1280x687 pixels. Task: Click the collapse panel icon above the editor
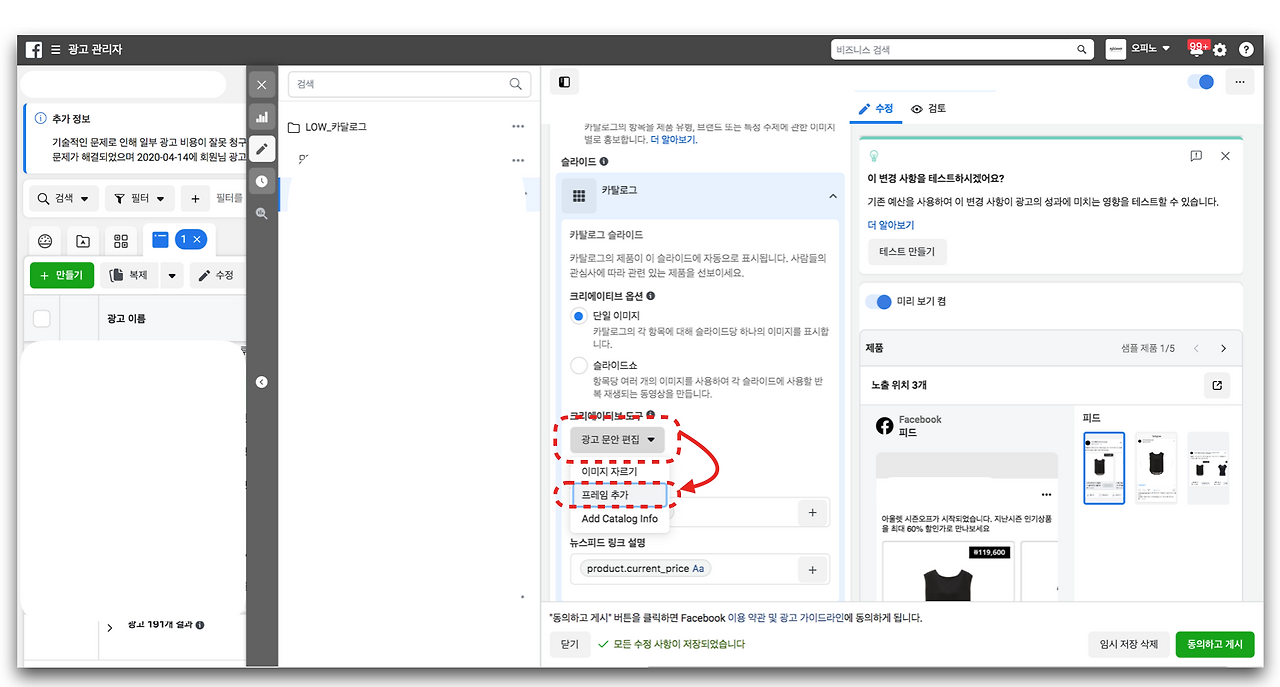(564, 82)
